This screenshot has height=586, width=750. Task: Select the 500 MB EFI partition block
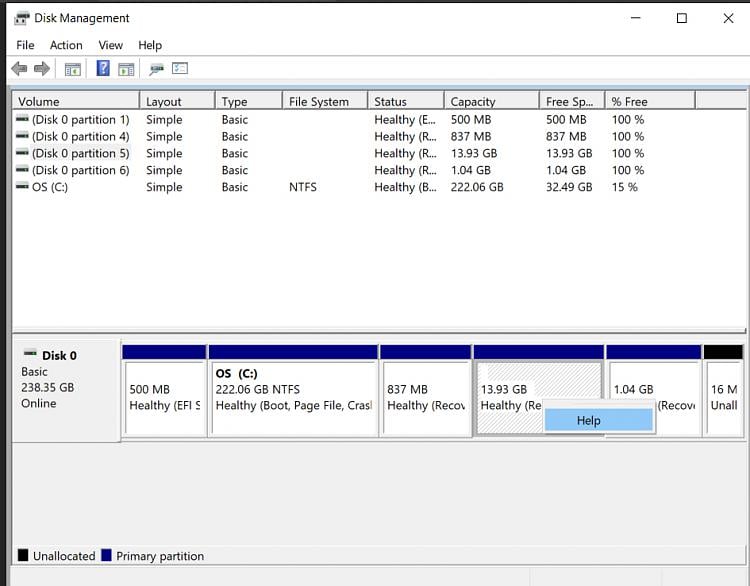point(164,397)
